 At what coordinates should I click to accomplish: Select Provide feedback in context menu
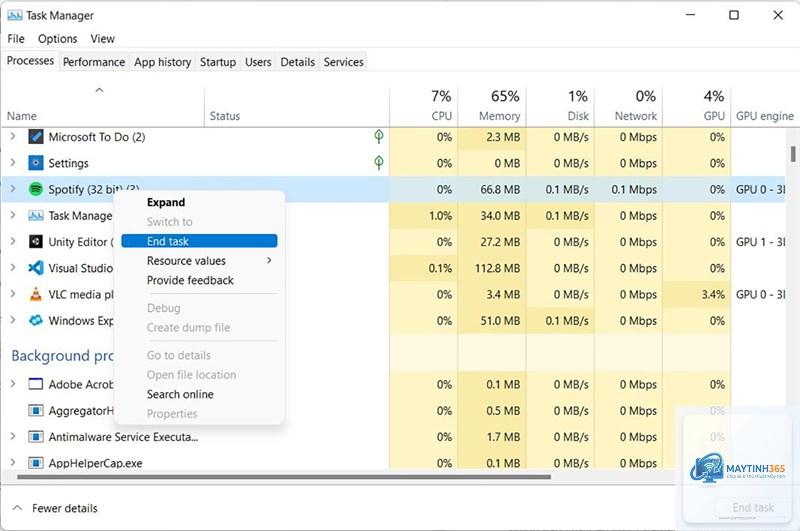tap(199, 281)
